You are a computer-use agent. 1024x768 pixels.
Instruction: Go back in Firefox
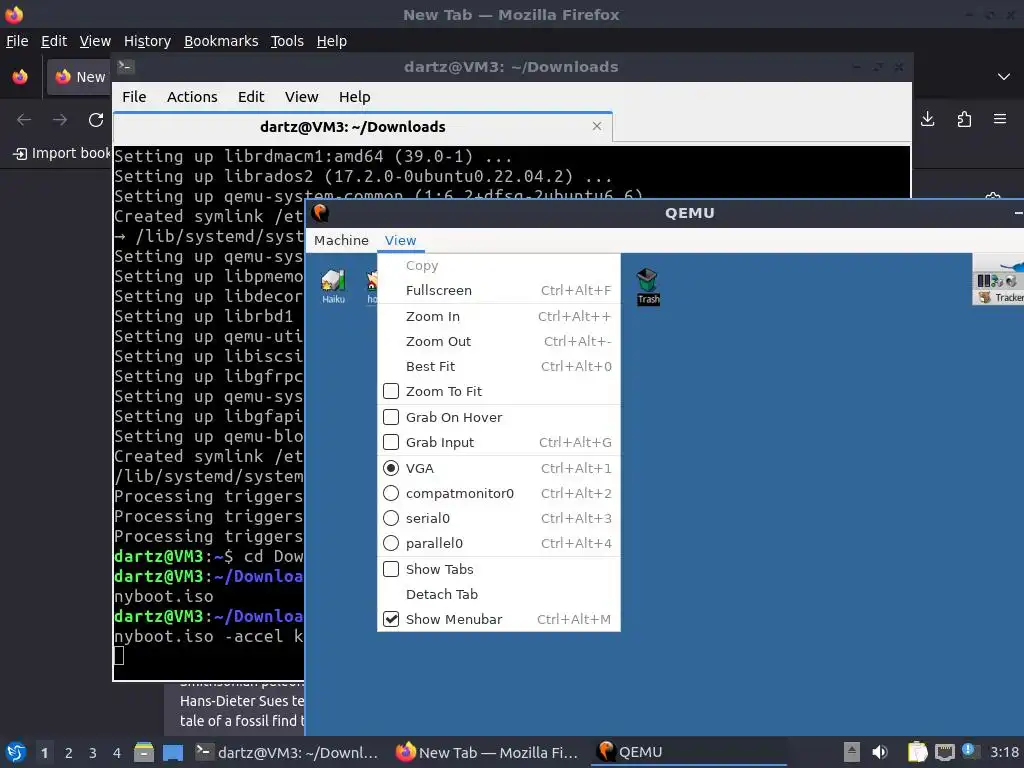pyautogui.click(x=24, y=120)
